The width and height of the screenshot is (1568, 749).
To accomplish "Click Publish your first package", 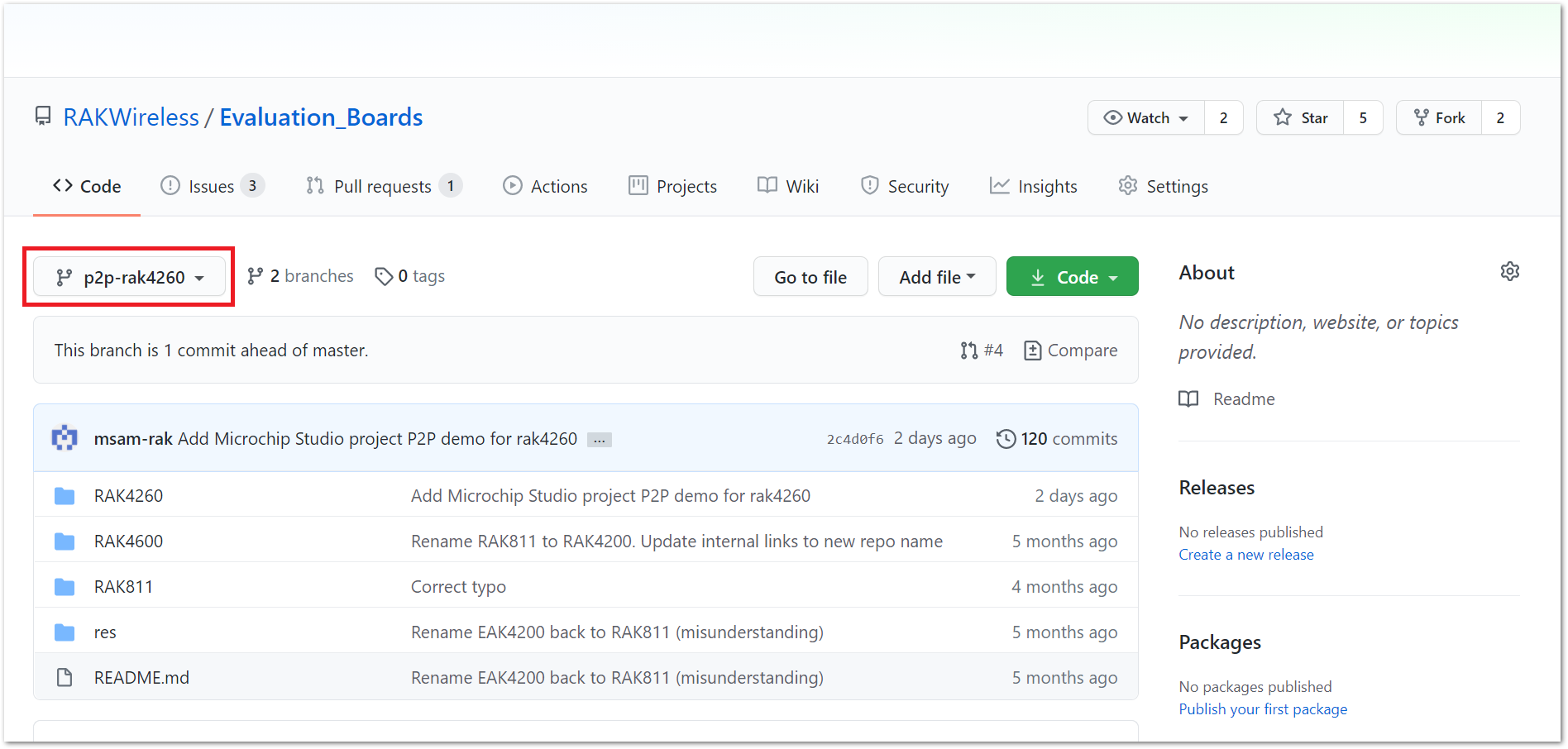I will pyautogui.click(x=1263, y=709).
